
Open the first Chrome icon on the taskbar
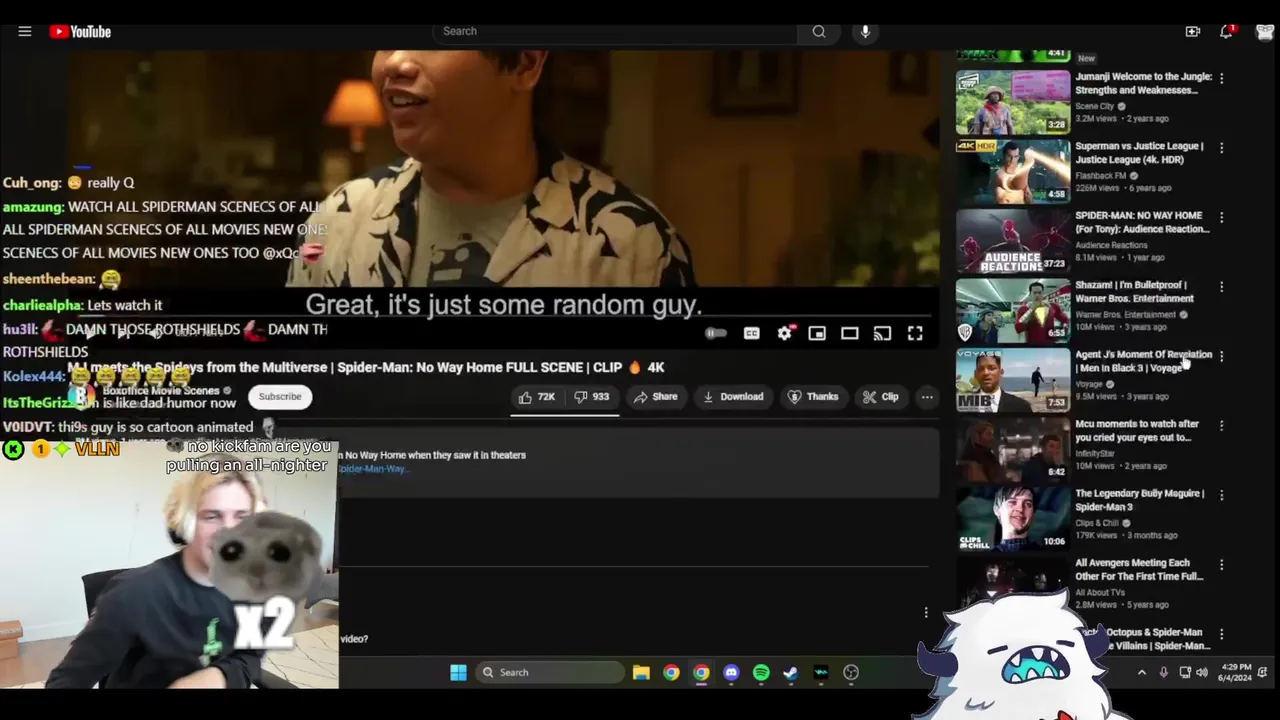click(x=671, y=673)
